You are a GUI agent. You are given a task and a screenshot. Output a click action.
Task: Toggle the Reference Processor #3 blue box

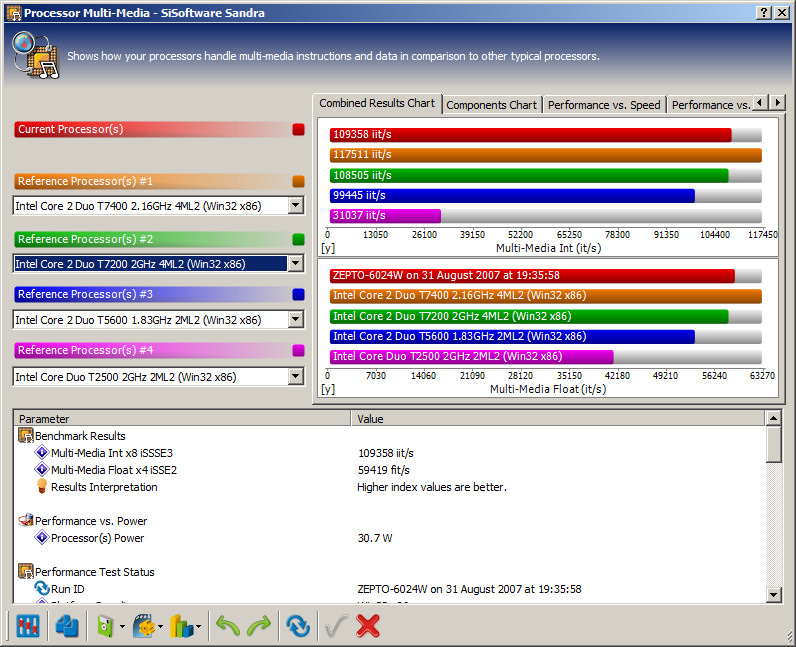click(298, 295)
